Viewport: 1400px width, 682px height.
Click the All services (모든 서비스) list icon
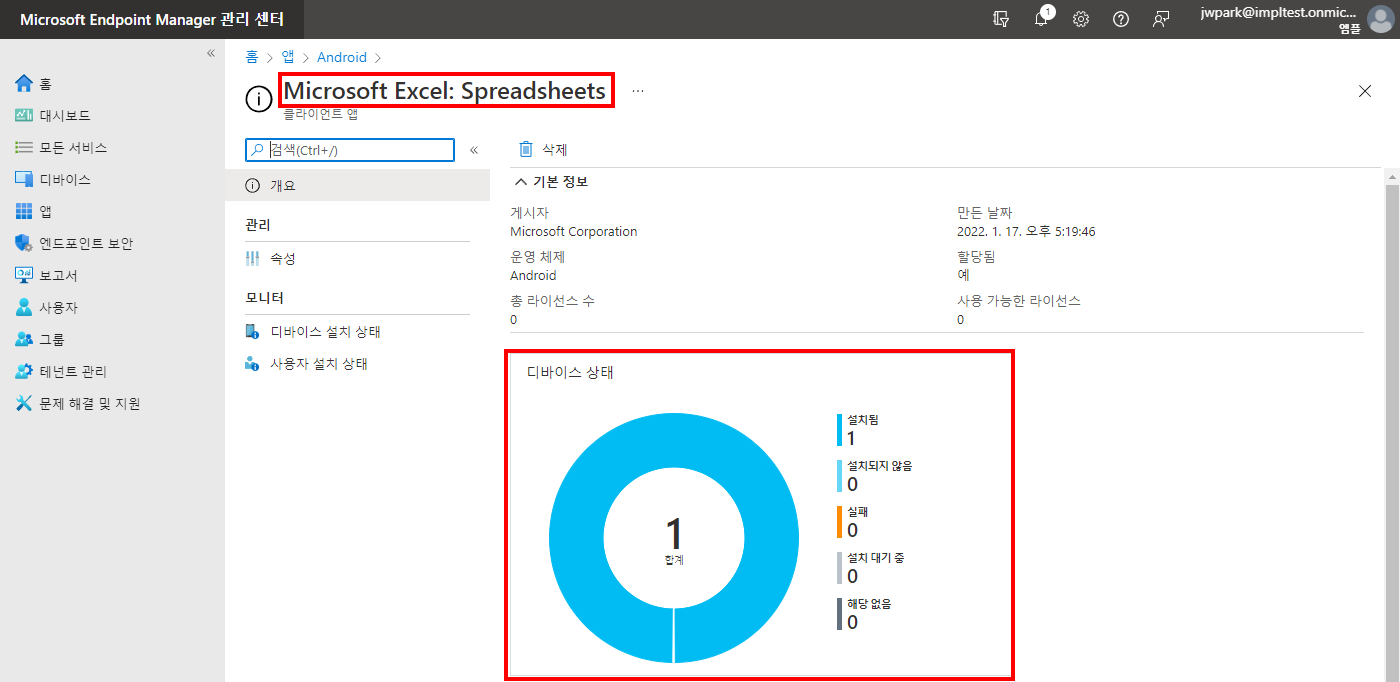pyautogui.click(x=24, y=147)
